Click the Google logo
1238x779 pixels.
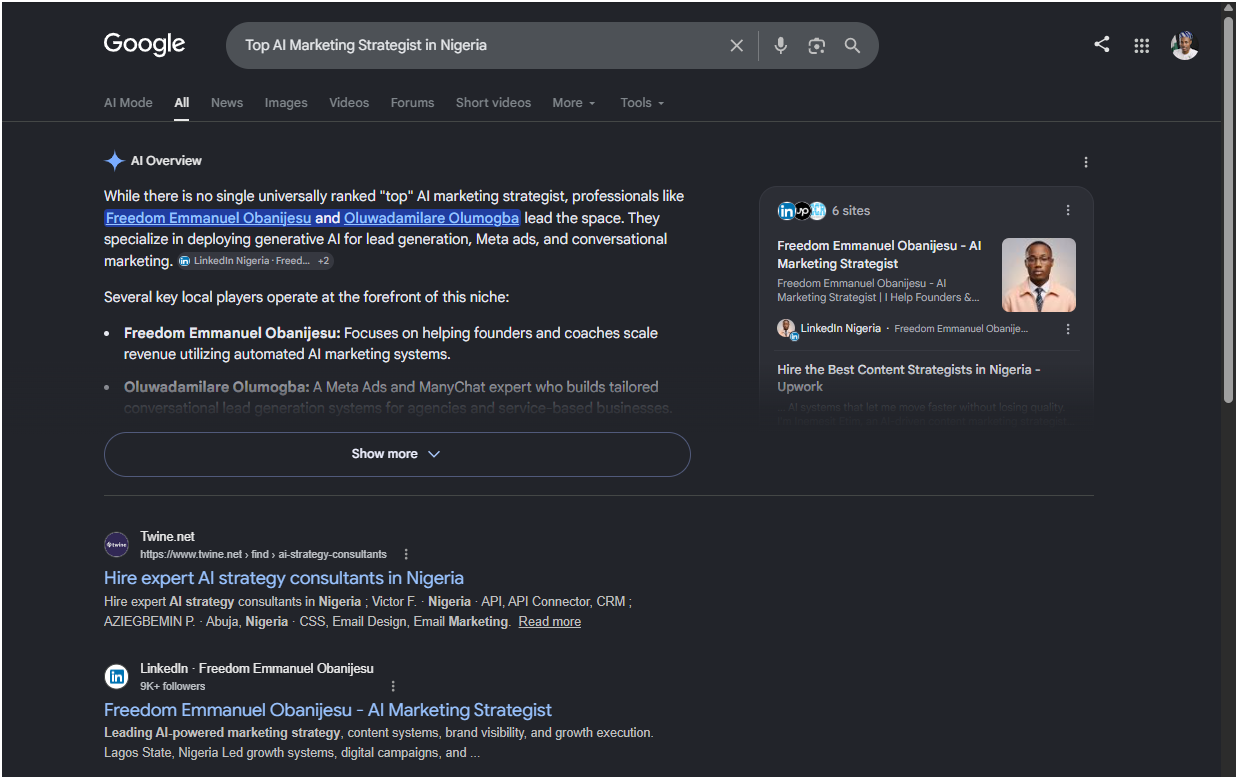click(x=145, y=45)
